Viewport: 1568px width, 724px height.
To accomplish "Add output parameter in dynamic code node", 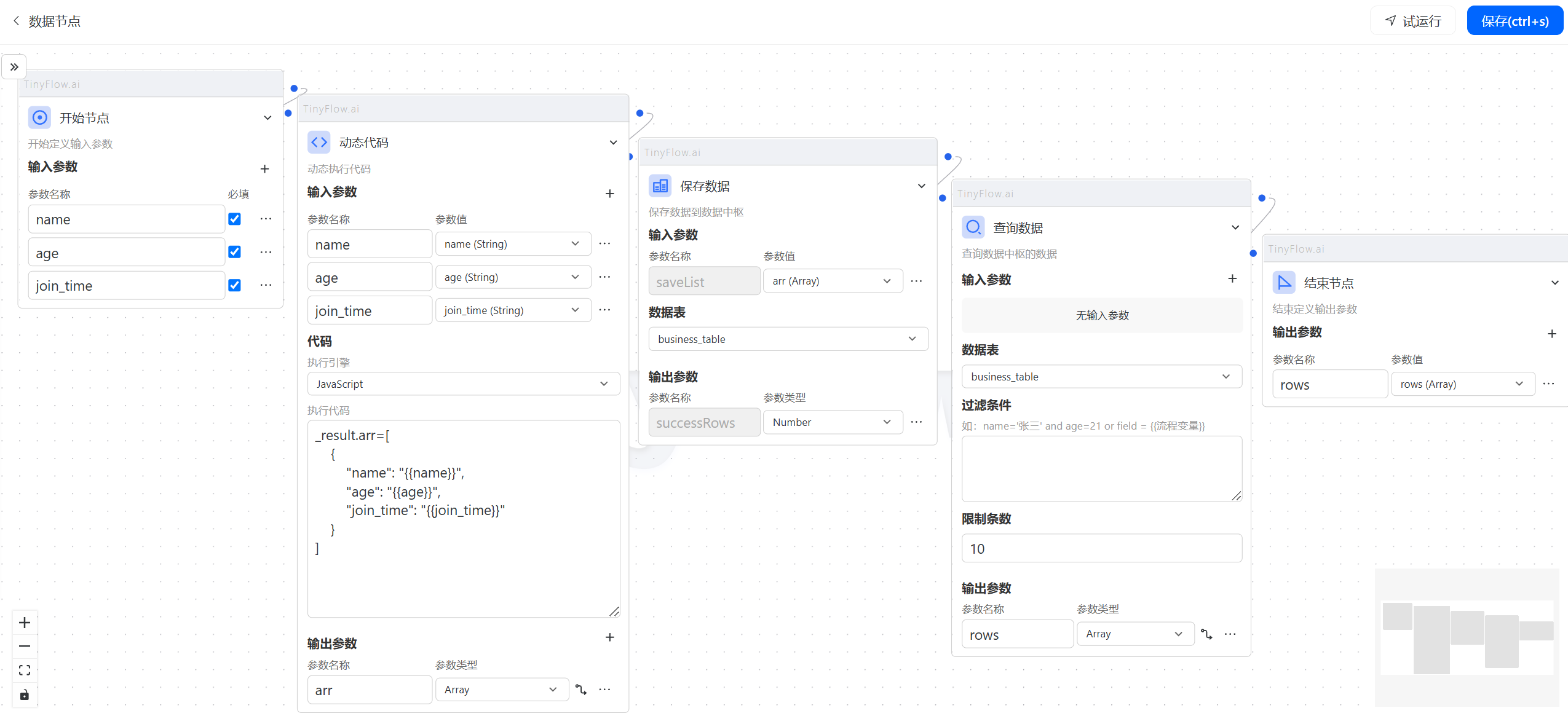I will point(609,637).
